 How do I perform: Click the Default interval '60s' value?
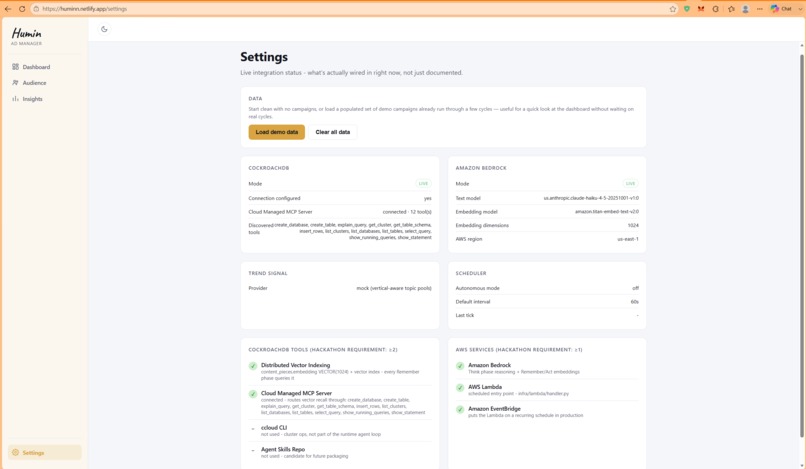[x=634, y=302]
